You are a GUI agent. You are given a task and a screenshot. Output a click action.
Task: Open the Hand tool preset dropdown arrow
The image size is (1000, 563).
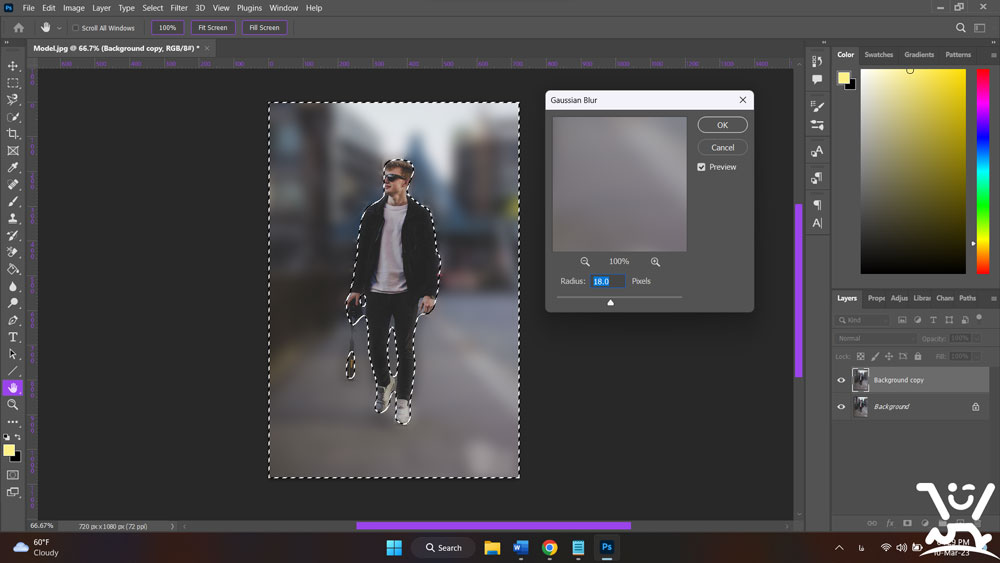(59, 28)
